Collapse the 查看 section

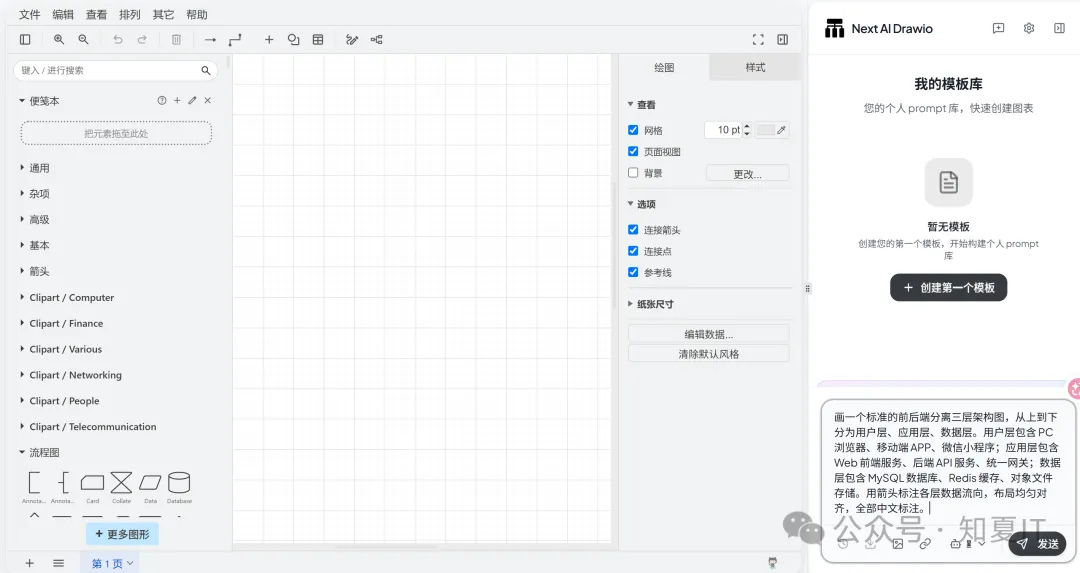point(641,105)
